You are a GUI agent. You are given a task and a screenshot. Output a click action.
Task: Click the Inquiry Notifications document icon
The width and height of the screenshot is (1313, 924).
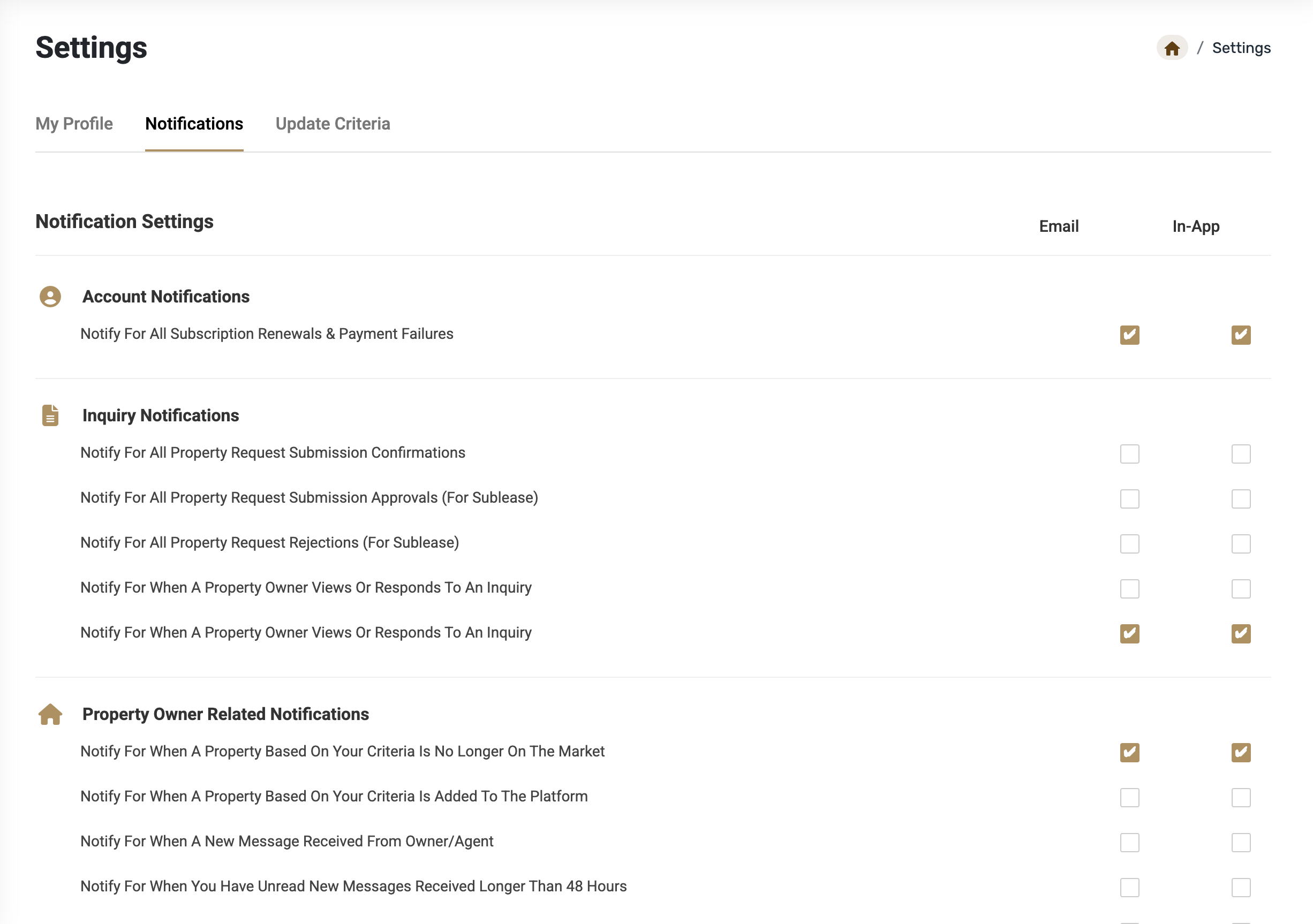(50, 415)
